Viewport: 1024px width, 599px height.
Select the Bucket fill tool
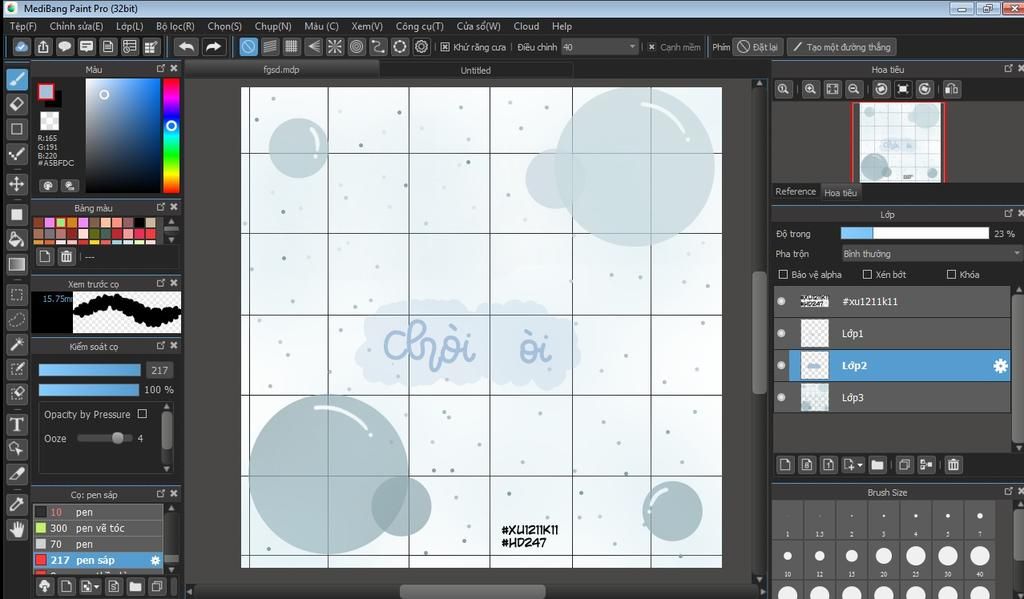(16, 240)
